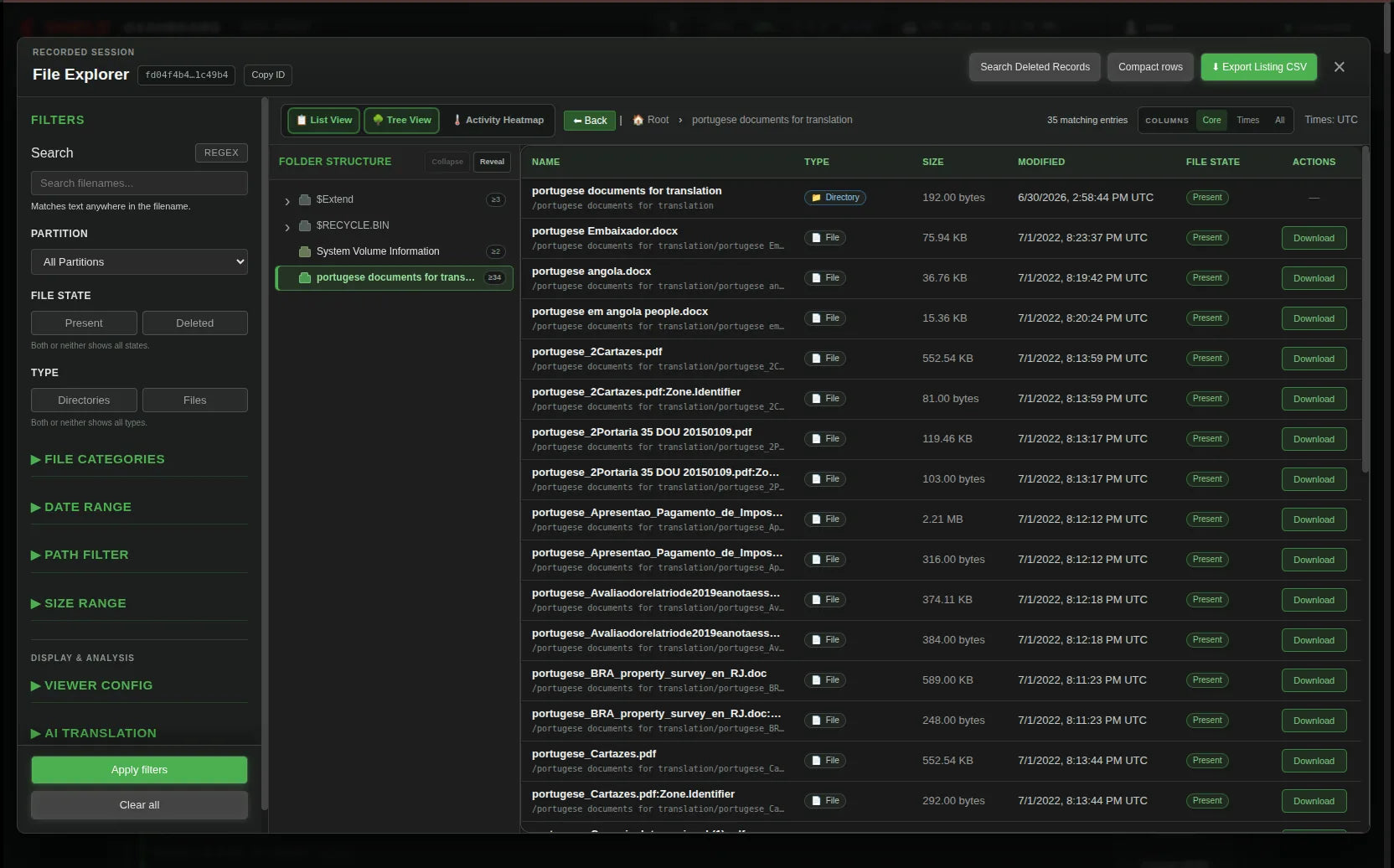The width and height of the screenshot is (1394, 868).
Task: Sort by the MODIFIED column header
Action: 1041,162
